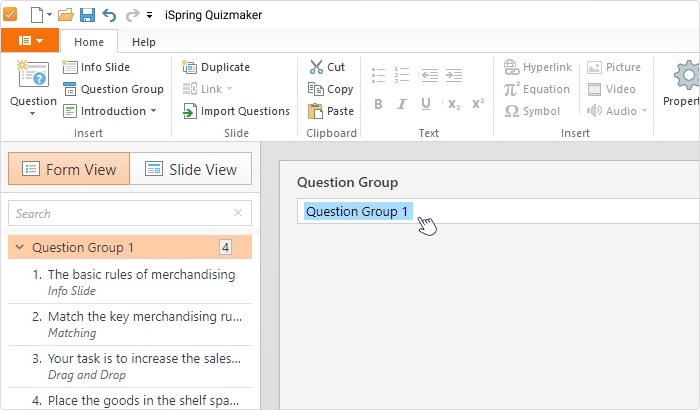Insert Audio
Viewport: 700px width, 410px height.
click(612, 111)
